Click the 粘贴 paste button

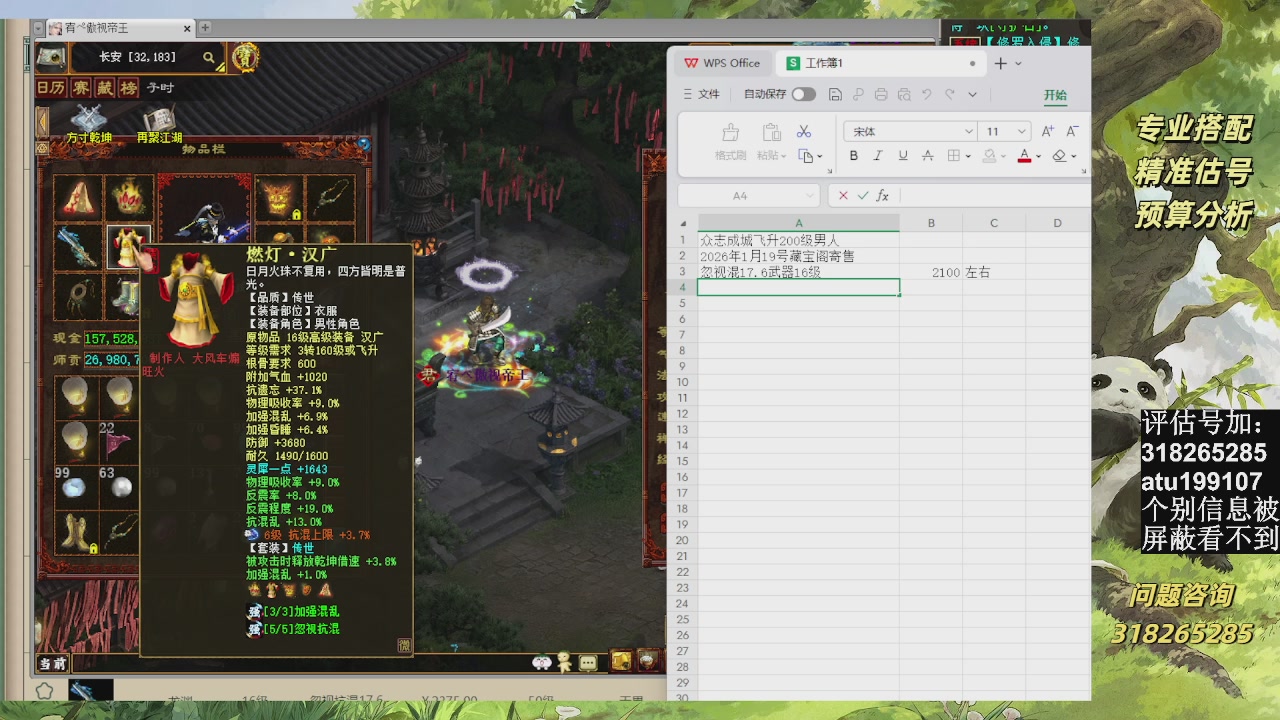click(769, 141)
